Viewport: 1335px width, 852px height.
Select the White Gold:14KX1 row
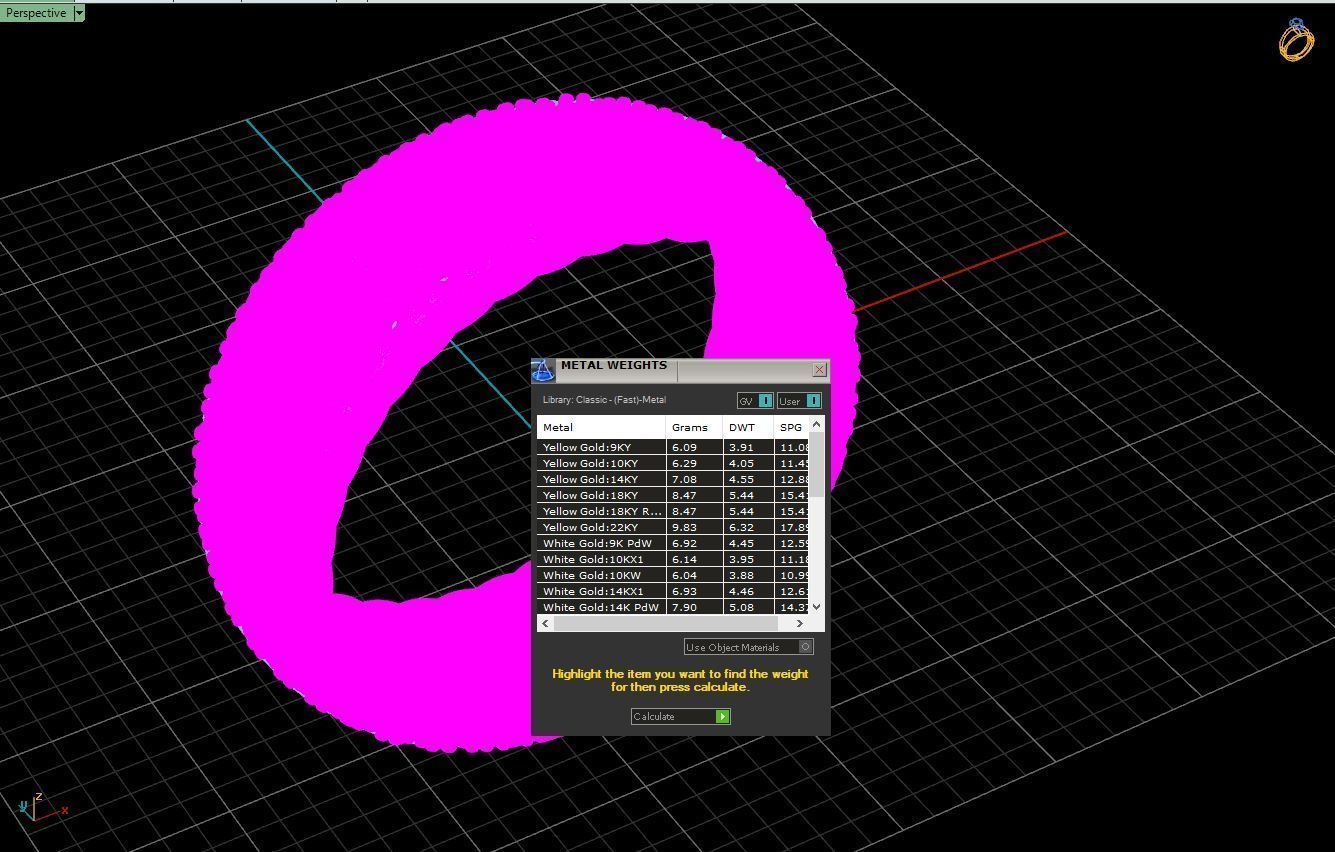(673, 591)
